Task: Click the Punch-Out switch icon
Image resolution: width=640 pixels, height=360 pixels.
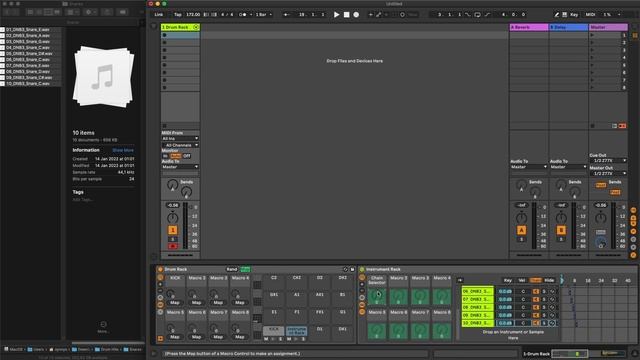Action: (487, 15)
